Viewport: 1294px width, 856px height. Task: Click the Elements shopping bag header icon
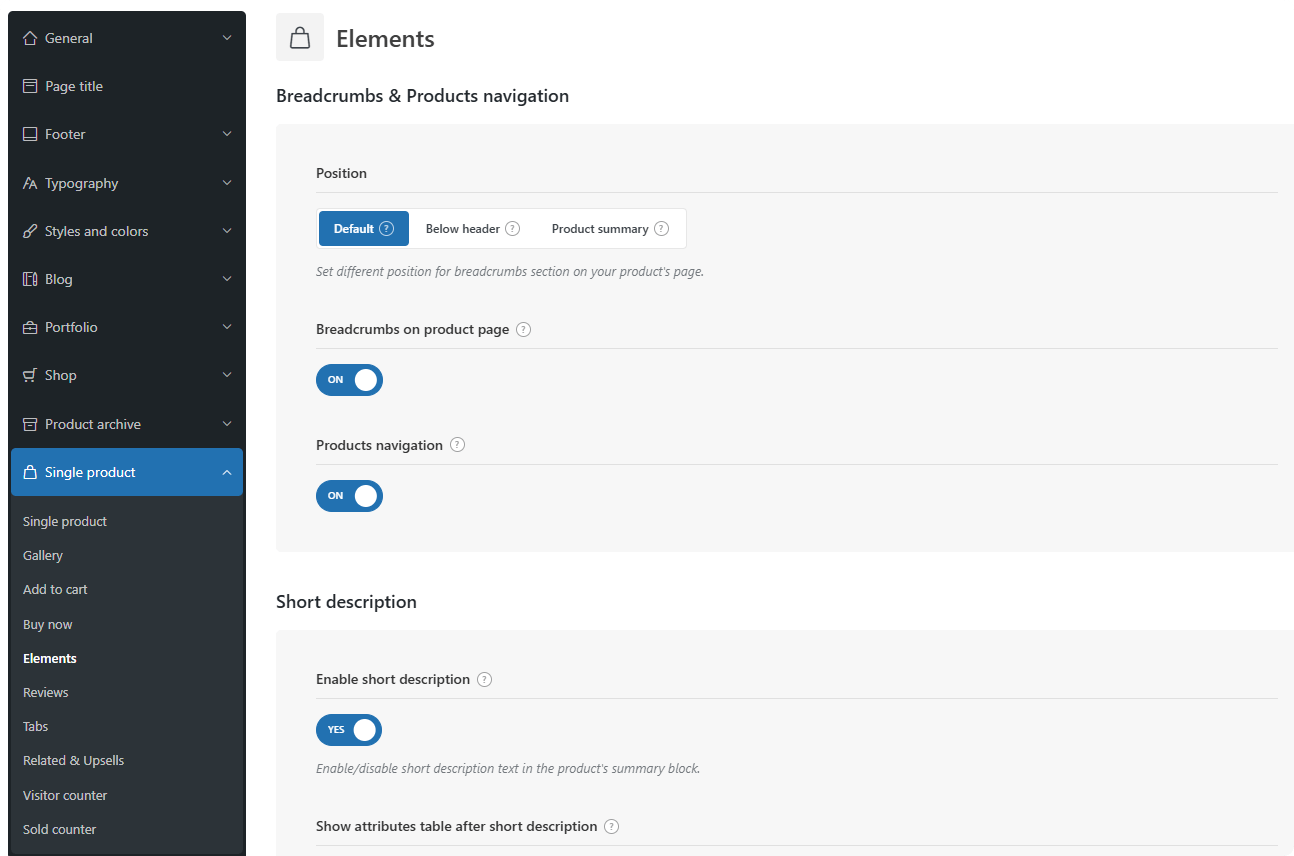(x=300, y=38)
